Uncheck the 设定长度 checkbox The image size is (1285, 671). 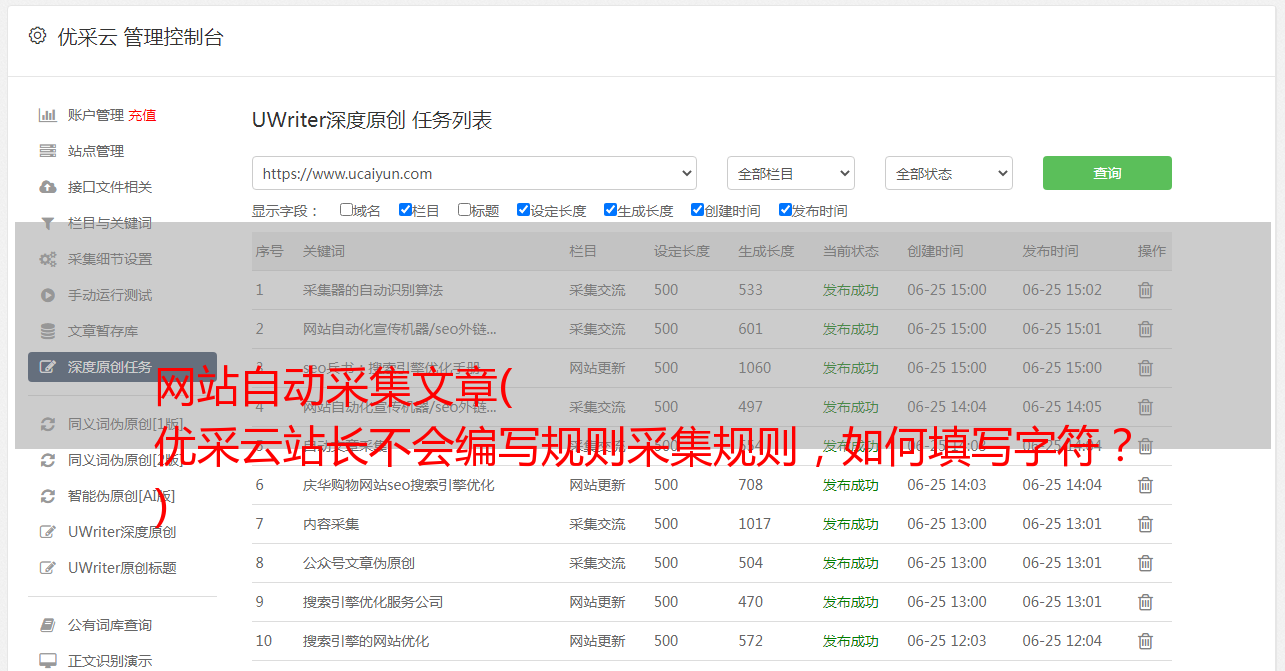523,210
